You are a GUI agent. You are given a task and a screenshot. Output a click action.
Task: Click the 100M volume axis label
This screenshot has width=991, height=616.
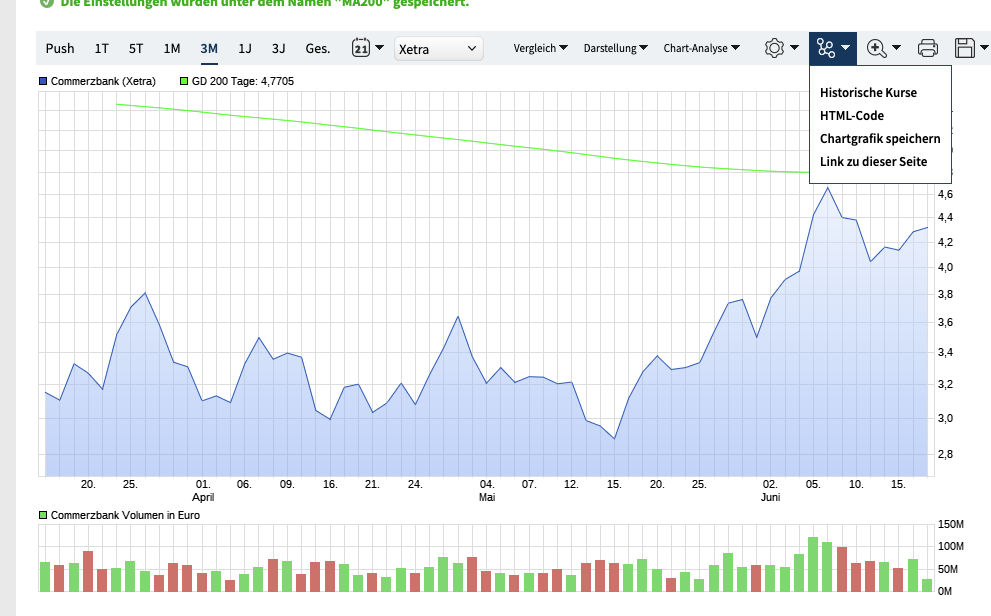tap(951, 547)
